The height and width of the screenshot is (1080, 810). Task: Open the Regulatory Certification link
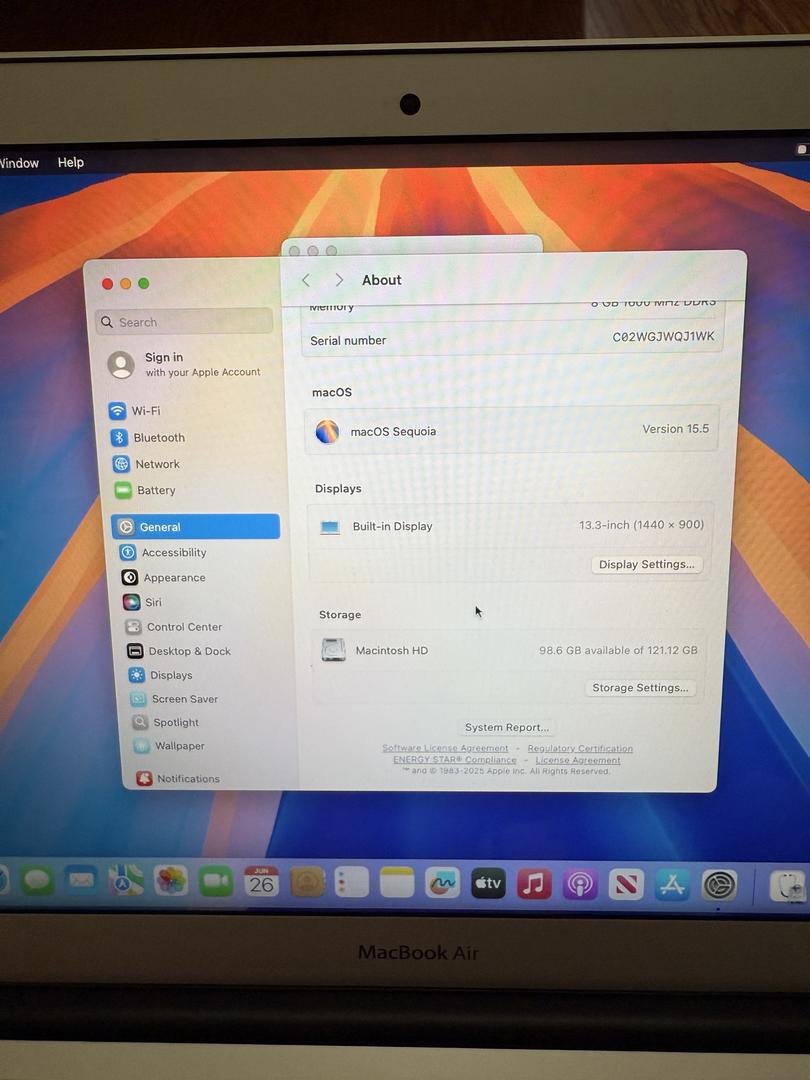click(x=580, y=749)
